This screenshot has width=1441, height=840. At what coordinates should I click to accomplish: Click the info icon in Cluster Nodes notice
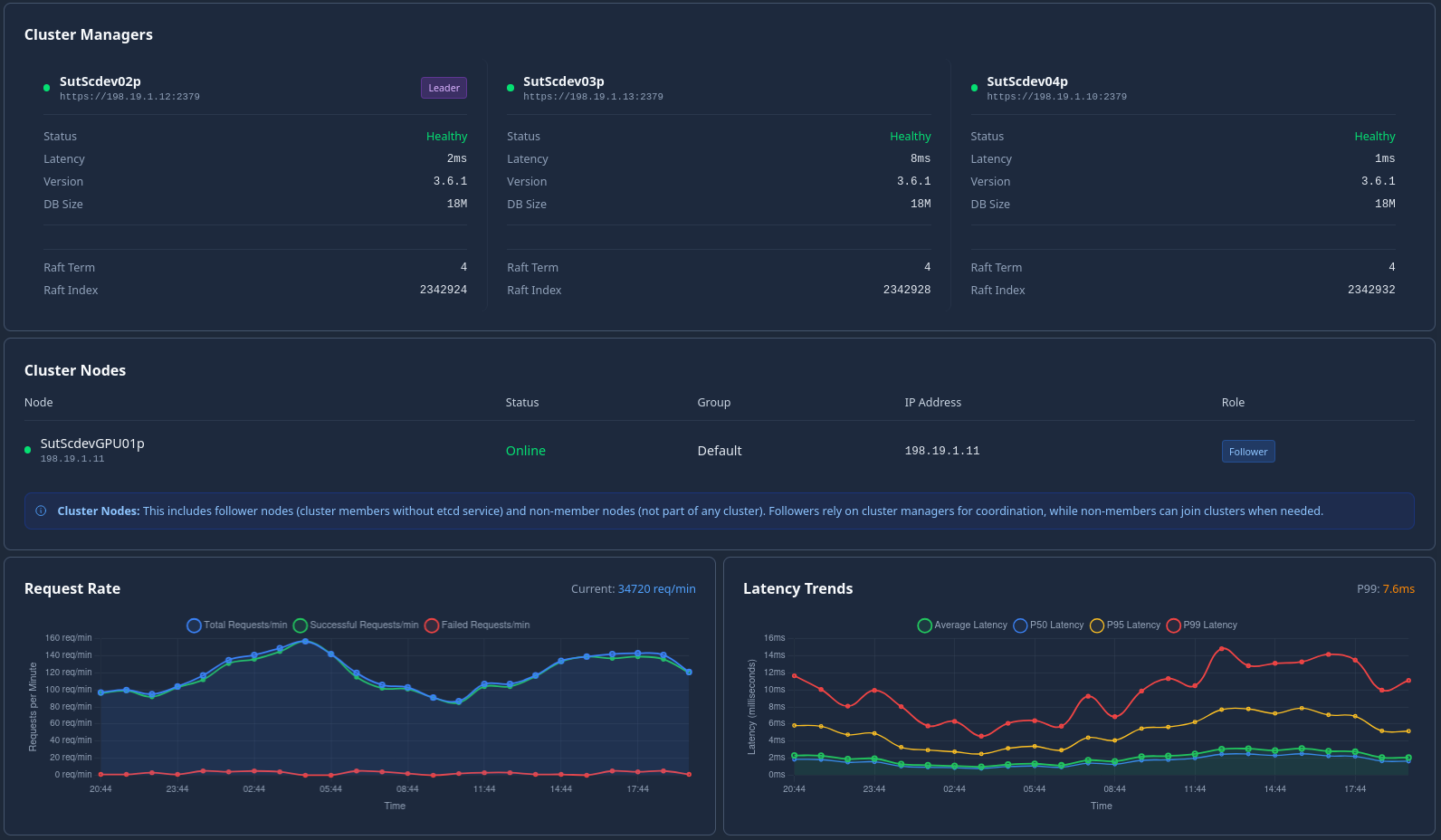(41, 511)
